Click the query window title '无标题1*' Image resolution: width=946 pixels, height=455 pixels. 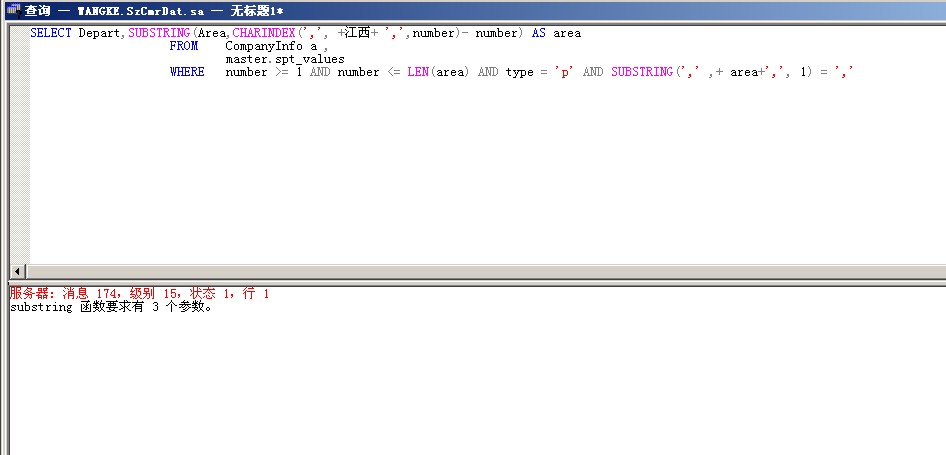click(257, 11)
